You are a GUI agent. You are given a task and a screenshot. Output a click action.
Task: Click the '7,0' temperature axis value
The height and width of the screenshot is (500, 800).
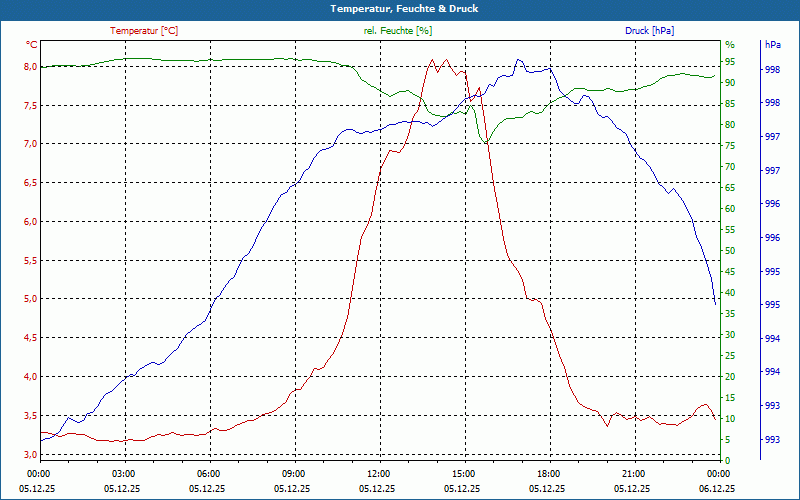(x=31, y=144)
